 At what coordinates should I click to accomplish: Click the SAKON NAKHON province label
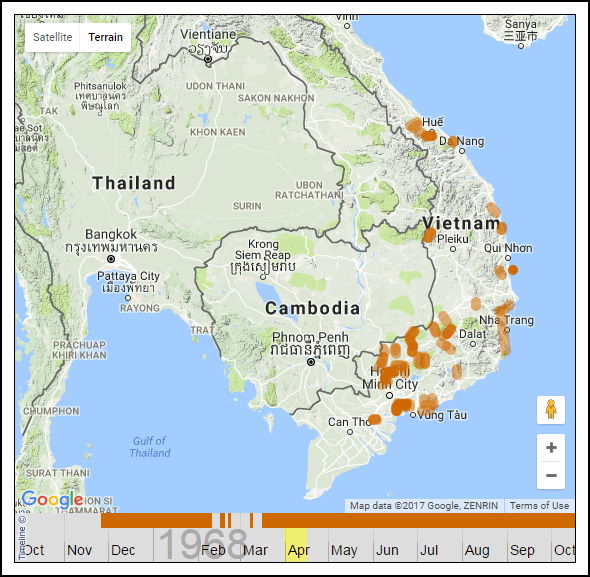point(276,98)
